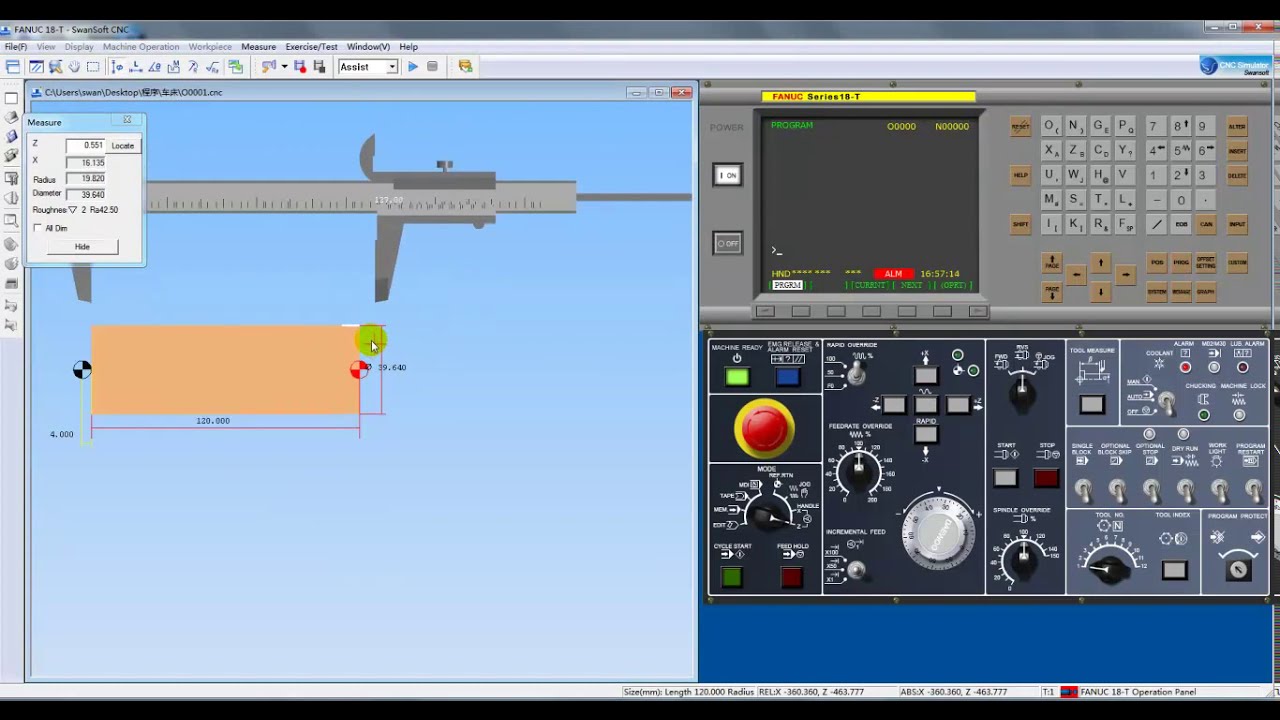Click the green MACHINE READY button

click(737, 377)
